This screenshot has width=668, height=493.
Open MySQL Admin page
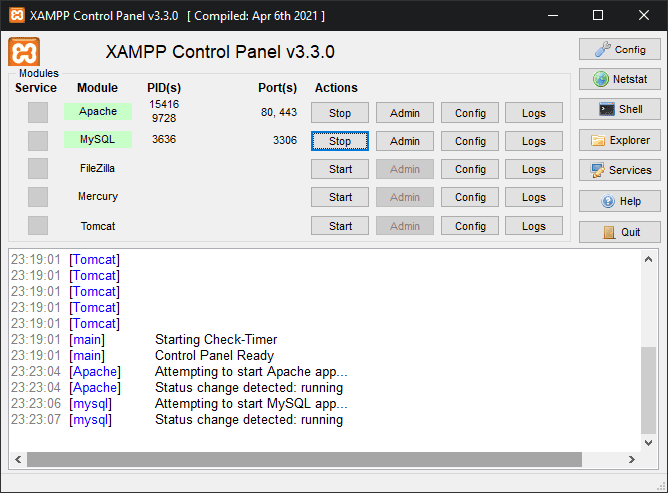pos(405,141)
